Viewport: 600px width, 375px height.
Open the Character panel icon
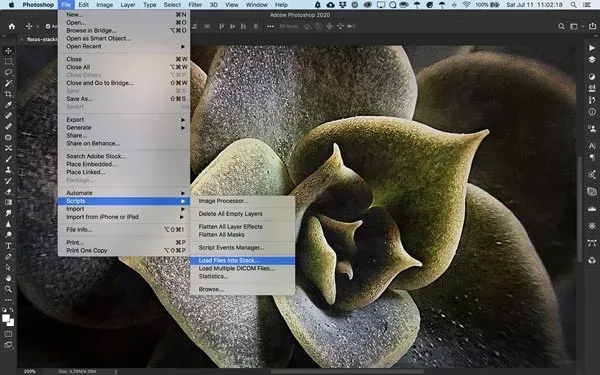tap(592, 145)
